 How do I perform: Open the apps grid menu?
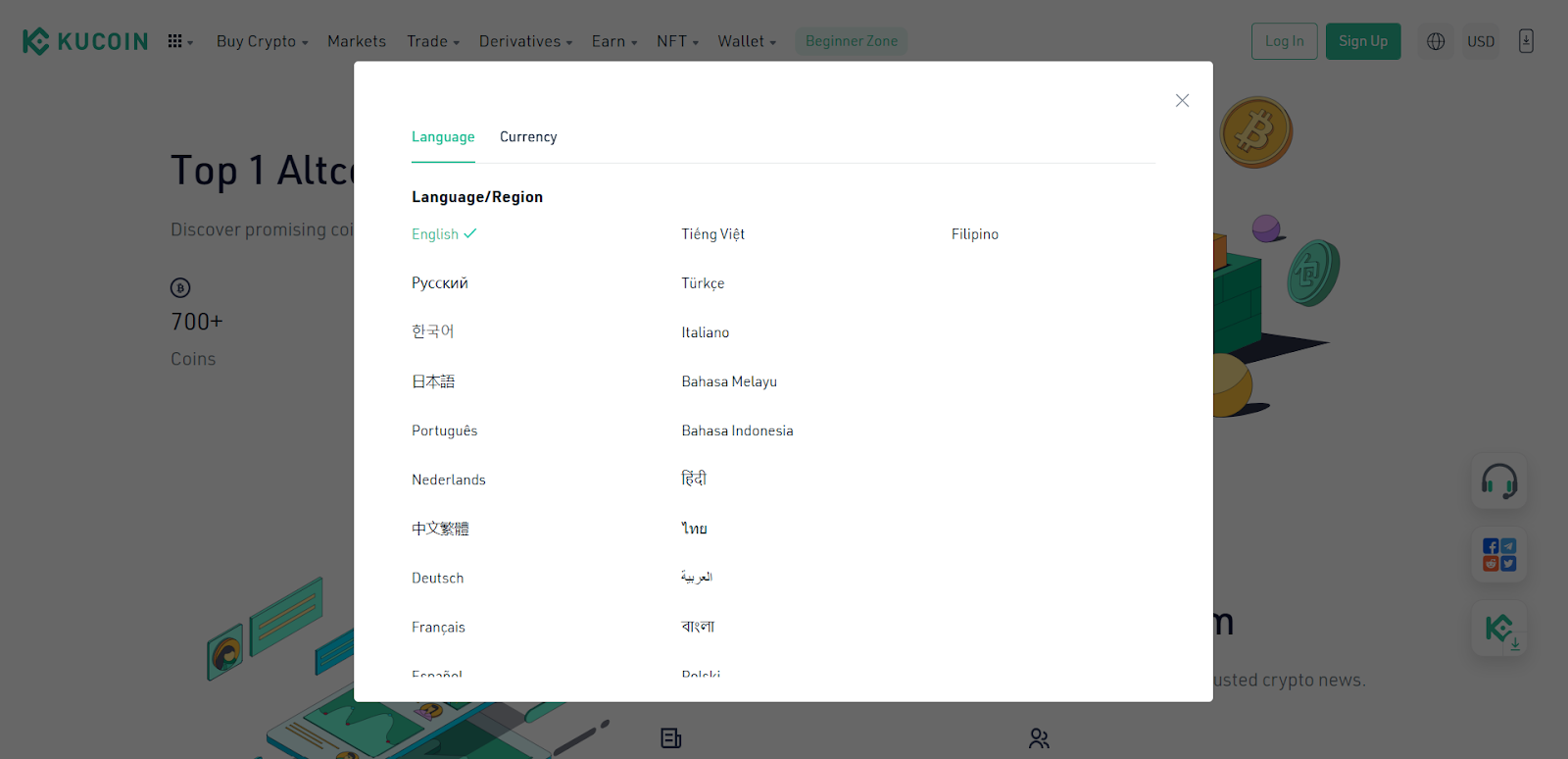[x=180, y=41]
